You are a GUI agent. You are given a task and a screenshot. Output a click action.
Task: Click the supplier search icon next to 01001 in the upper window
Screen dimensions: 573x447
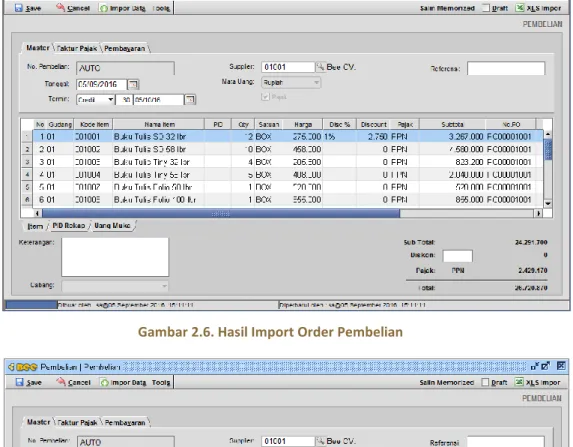tap(320, 67)
